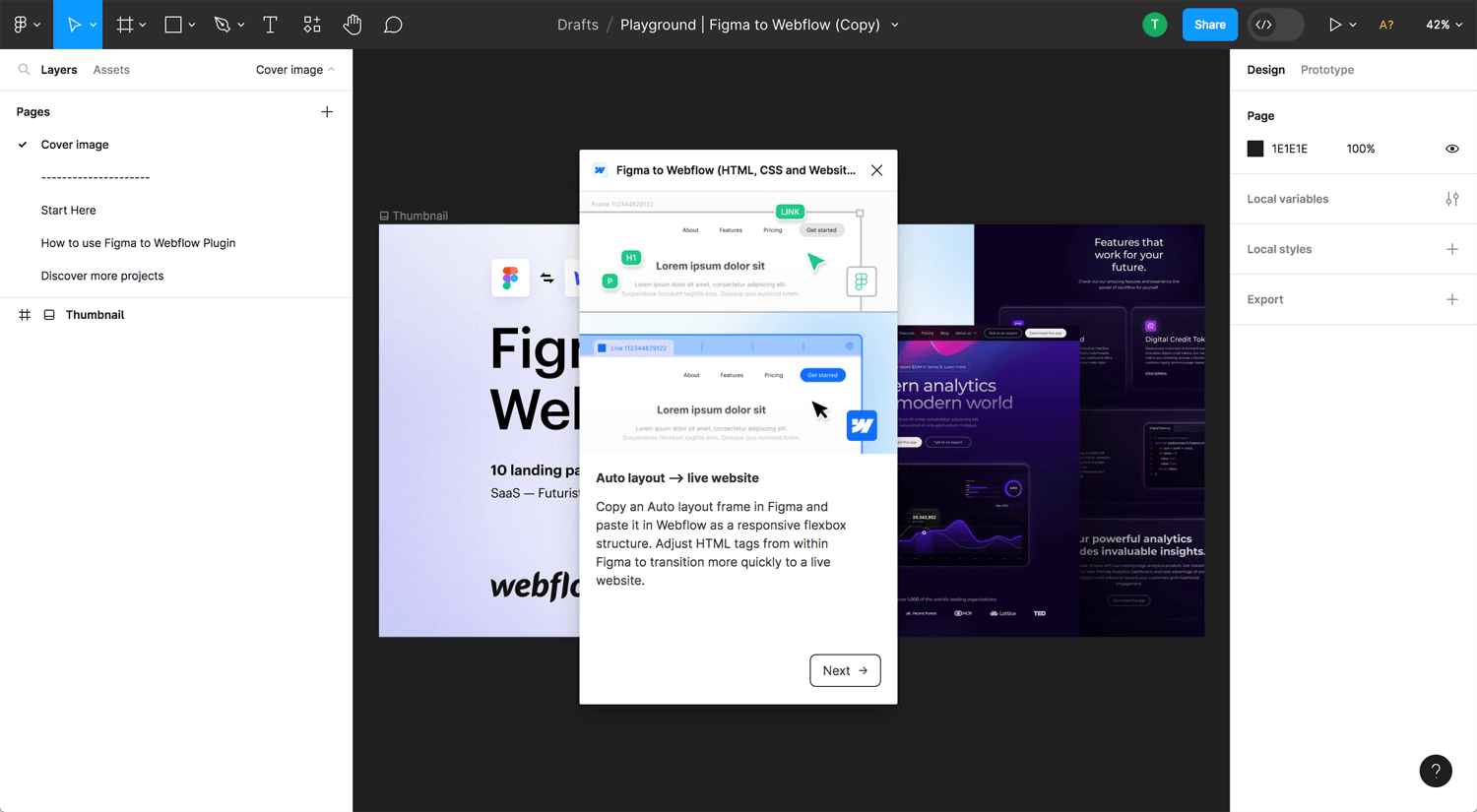1477x812 pixels.
Task: Click Thumbnail frame label on canvas
Action: click(420, 216)
